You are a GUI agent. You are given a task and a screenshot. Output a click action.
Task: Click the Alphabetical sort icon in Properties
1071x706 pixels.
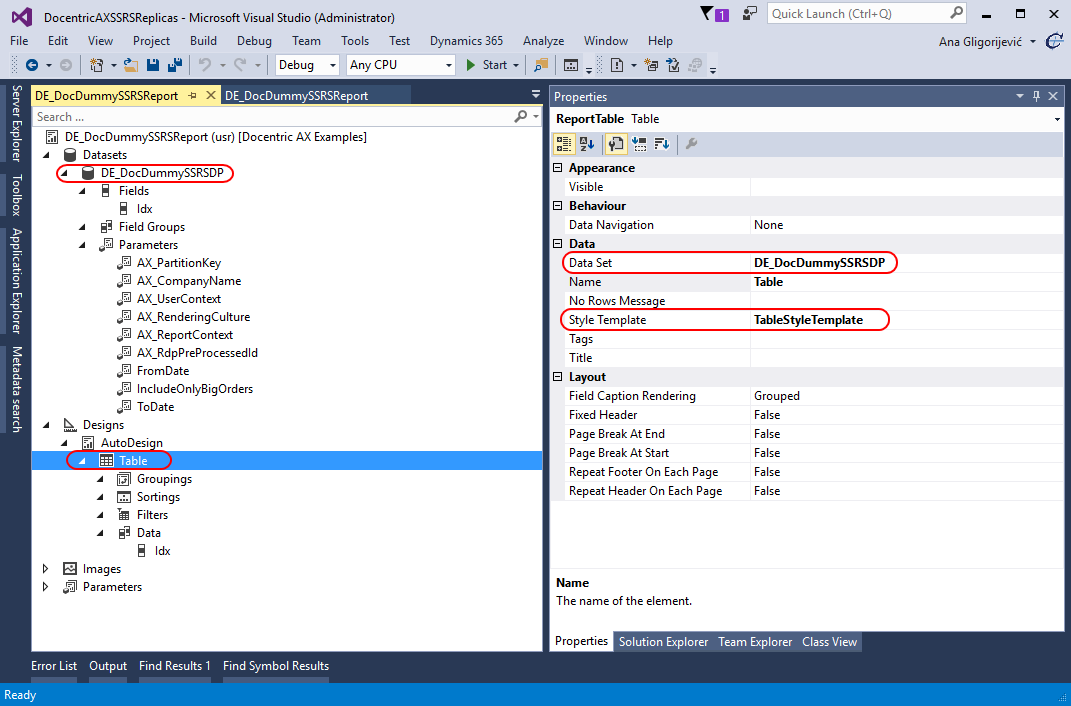coord(587,144)
